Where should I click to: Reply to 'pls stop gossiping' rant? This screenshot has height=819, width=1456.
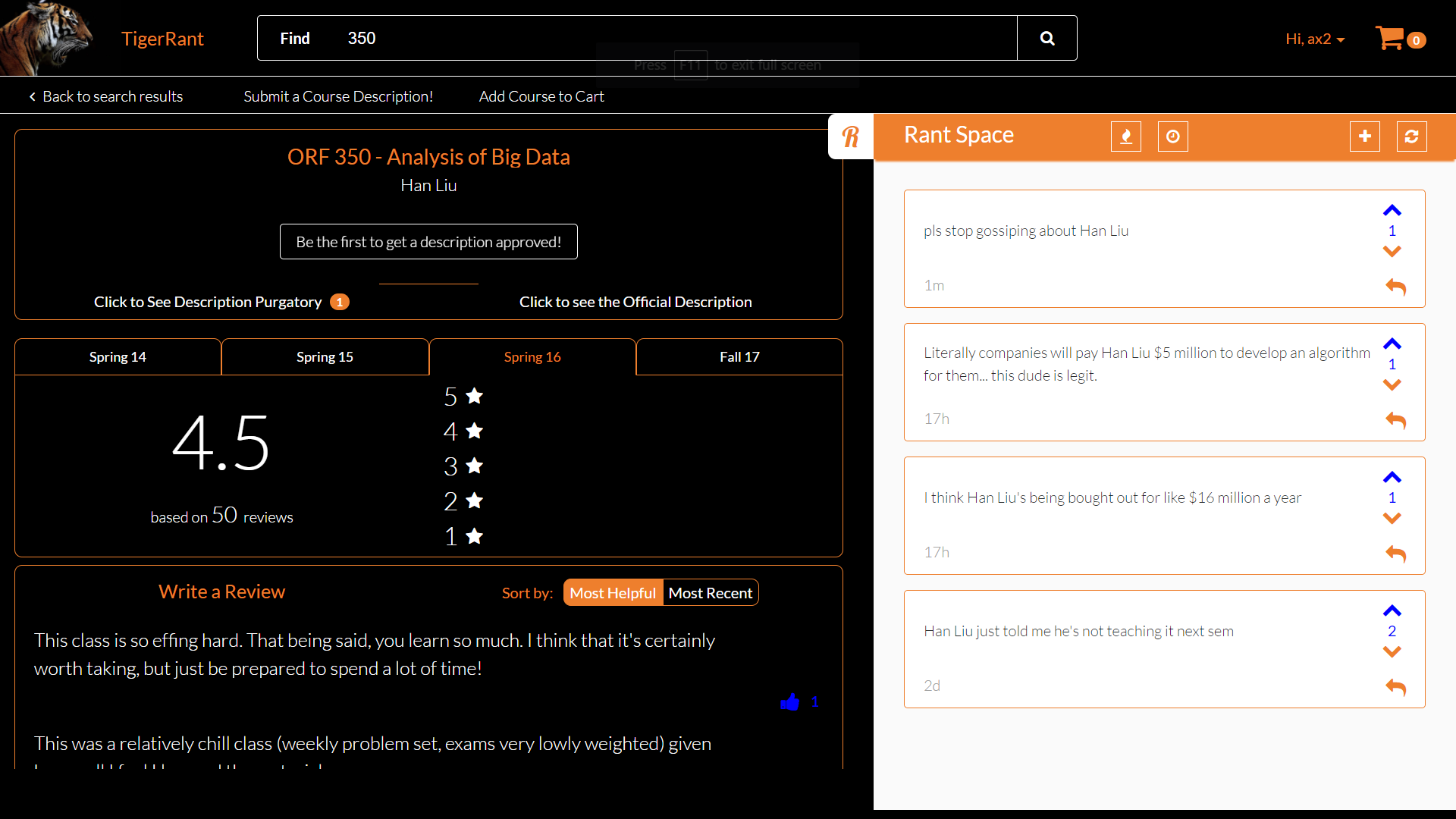pyautogui.click(x=1395, y=287)
